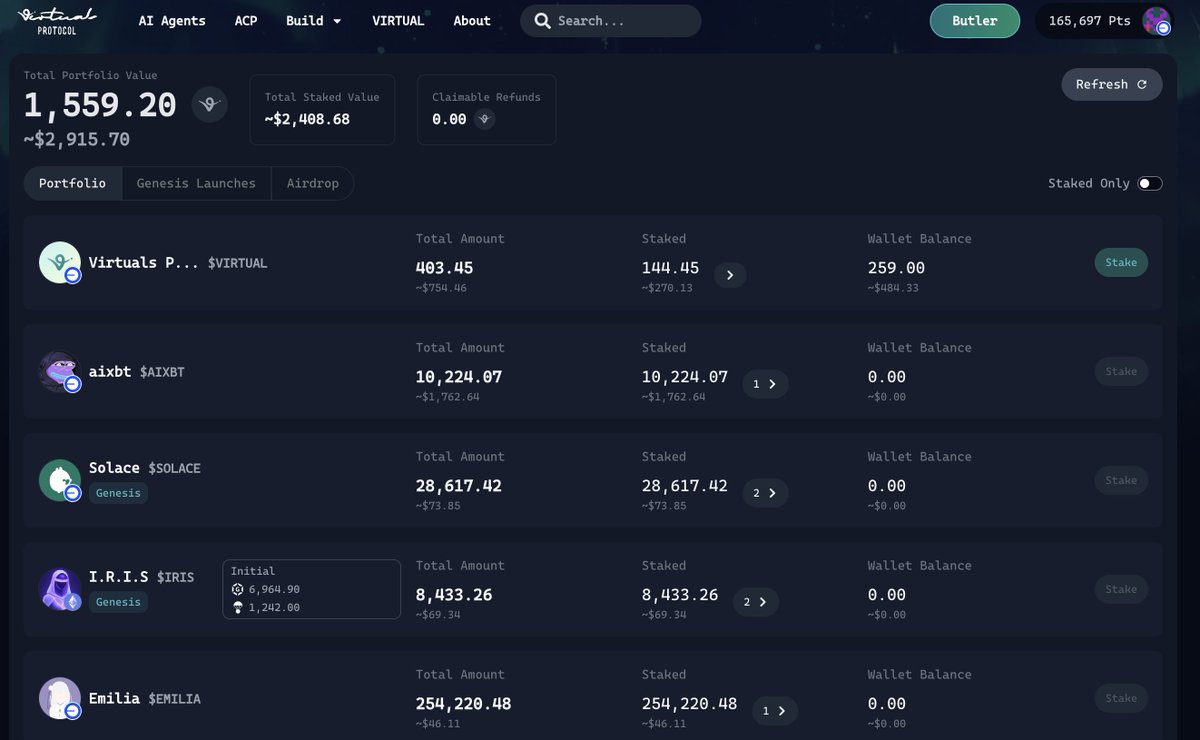
Task: Click the 1,559.20 portfolio value
Action: (100, 105)
